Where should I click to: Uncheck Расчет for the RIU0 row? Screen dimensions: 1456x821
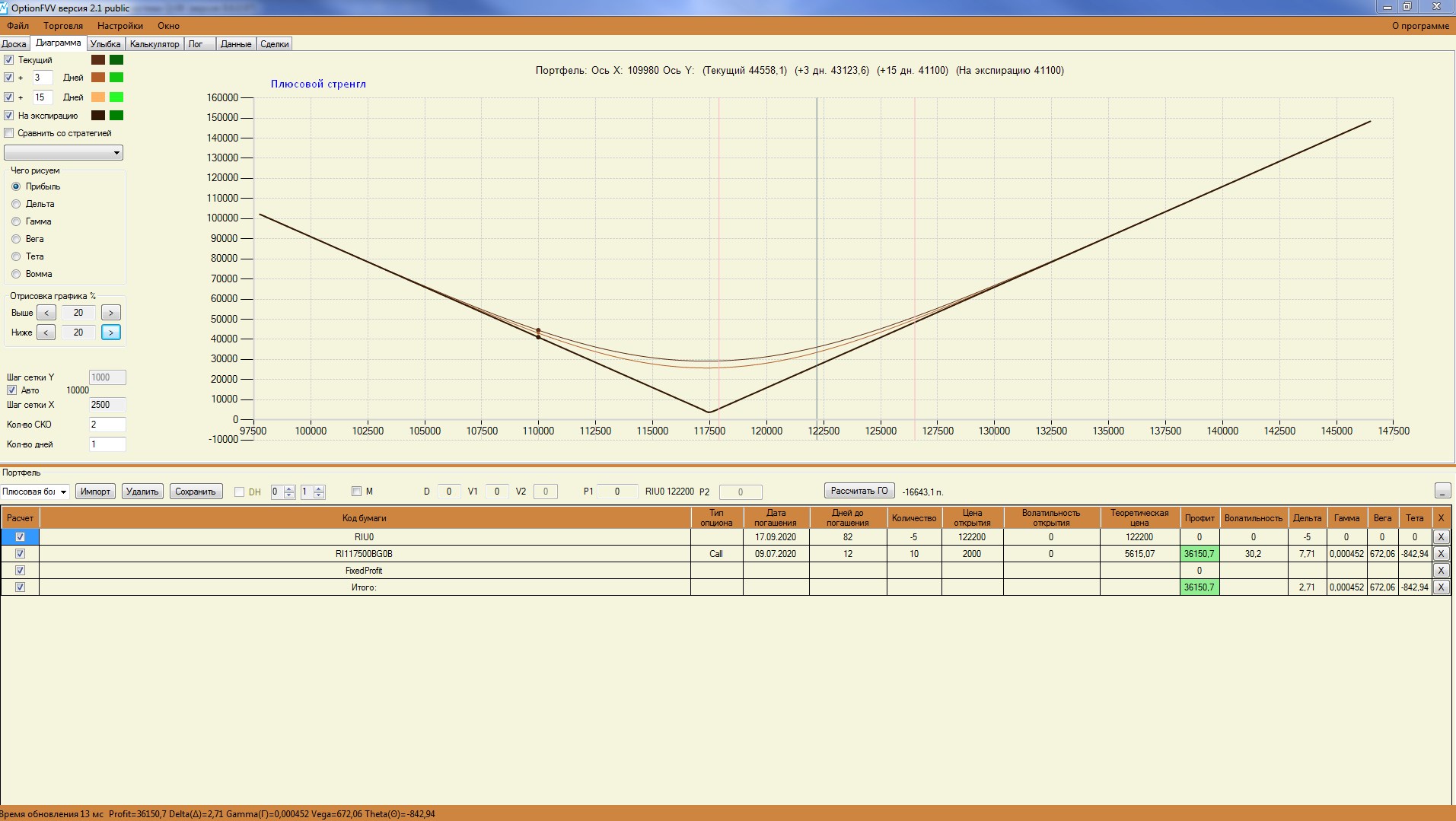point(20,537)
